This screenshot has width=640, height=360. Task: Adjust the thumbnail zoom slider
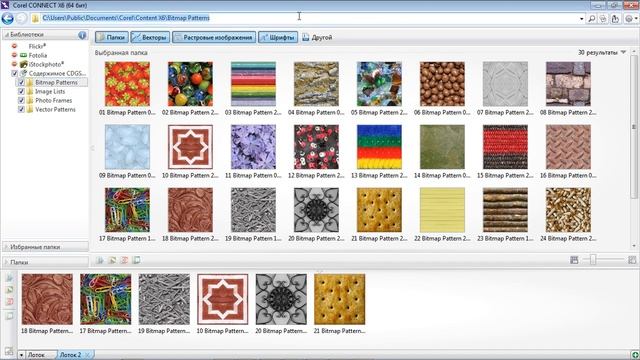click(x=593, y=260)
